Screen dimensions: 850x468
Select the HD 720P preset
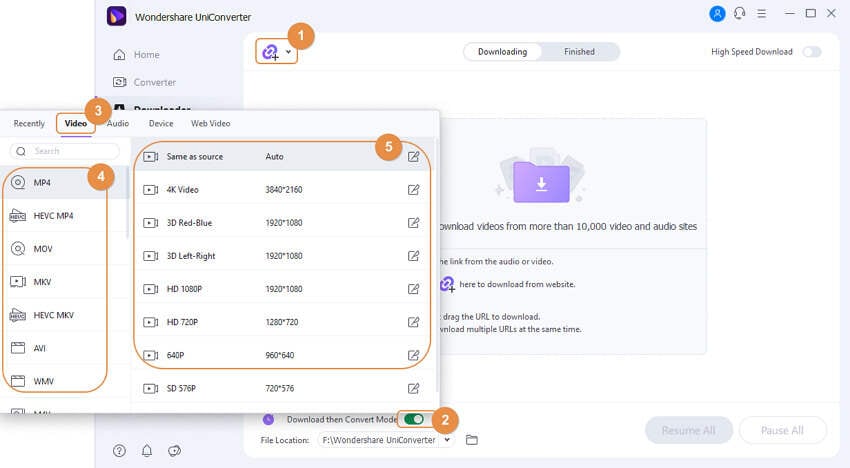tap(282, 322)
